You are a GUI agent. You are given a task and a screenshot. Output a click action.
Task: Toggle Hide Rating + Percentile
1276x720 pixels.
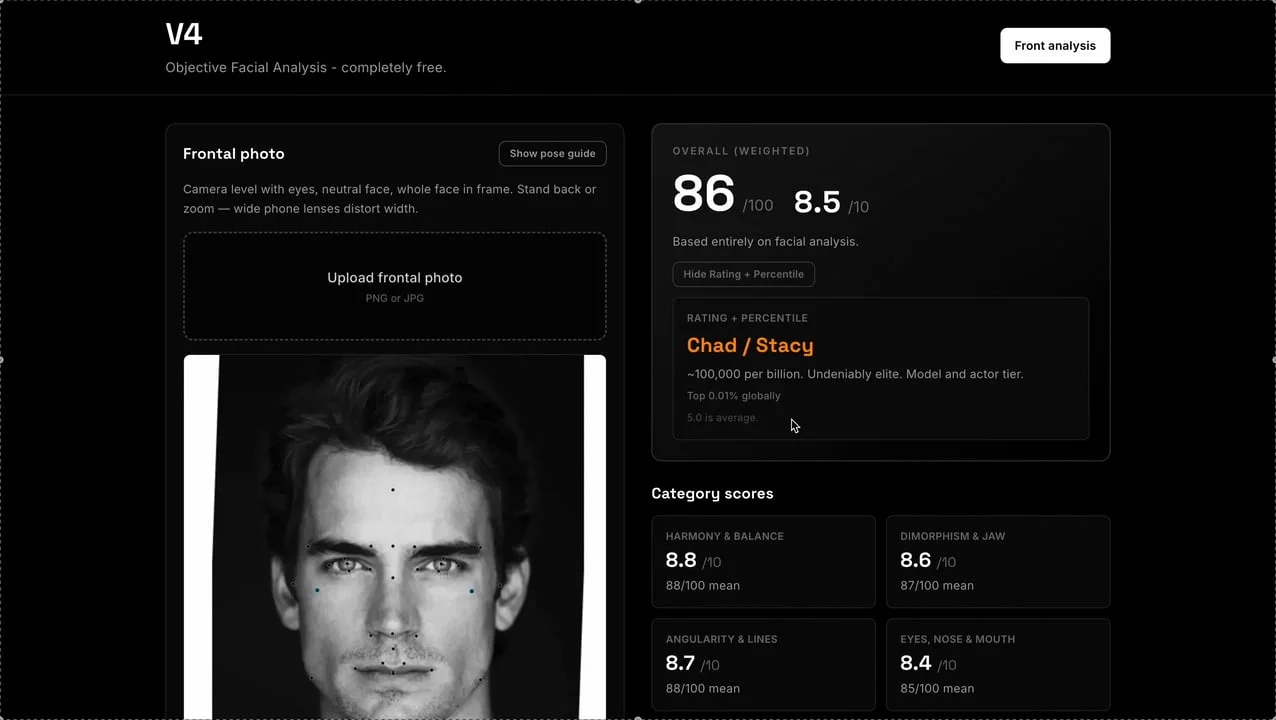[x=743, y=274]
